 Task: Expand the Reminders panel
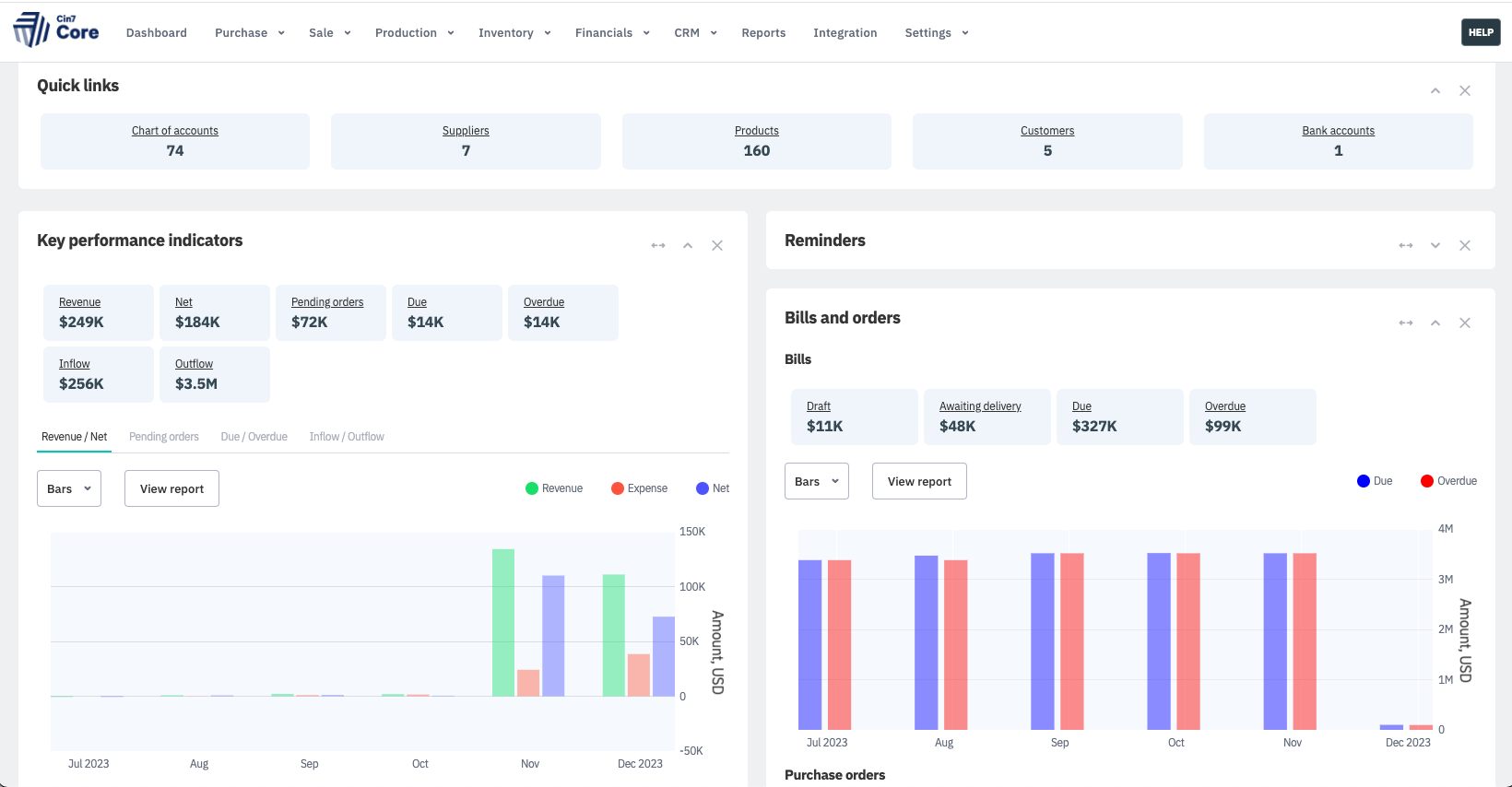point(1435,245)
